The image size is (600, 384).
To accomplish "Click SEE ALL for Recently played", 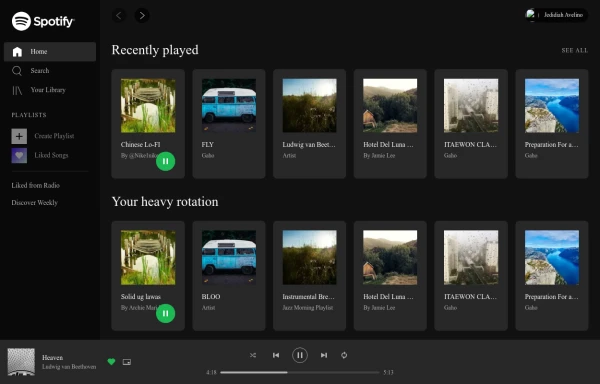I will point(575,50).
